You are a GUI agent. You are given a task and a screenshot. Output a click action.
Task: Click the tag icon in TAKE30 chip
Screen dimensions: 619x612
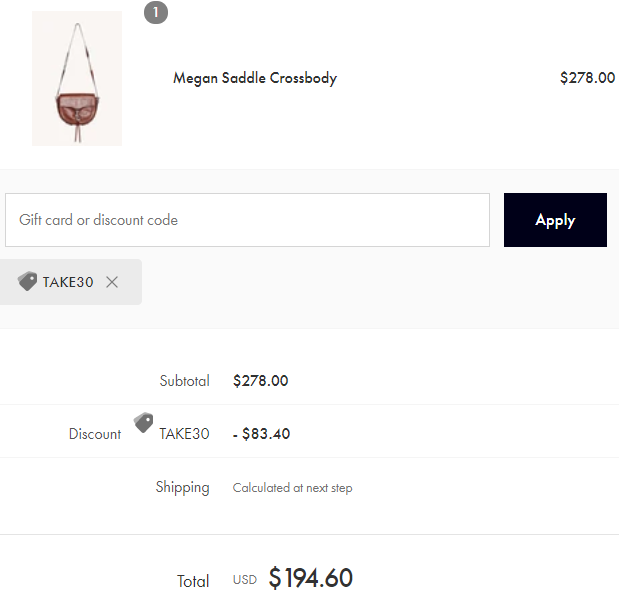[27, 281]
